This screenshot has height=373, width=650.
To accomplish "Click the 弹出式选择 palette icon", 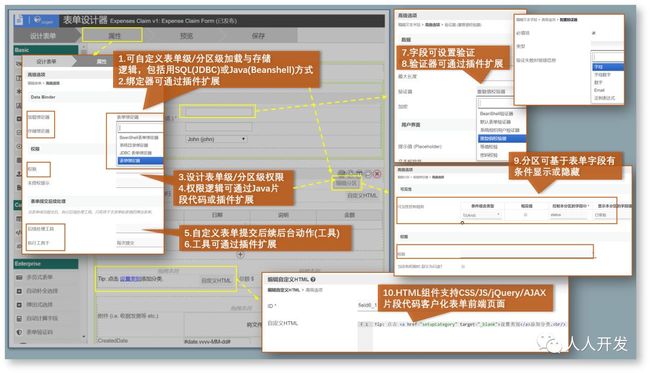I will (19, 305).
